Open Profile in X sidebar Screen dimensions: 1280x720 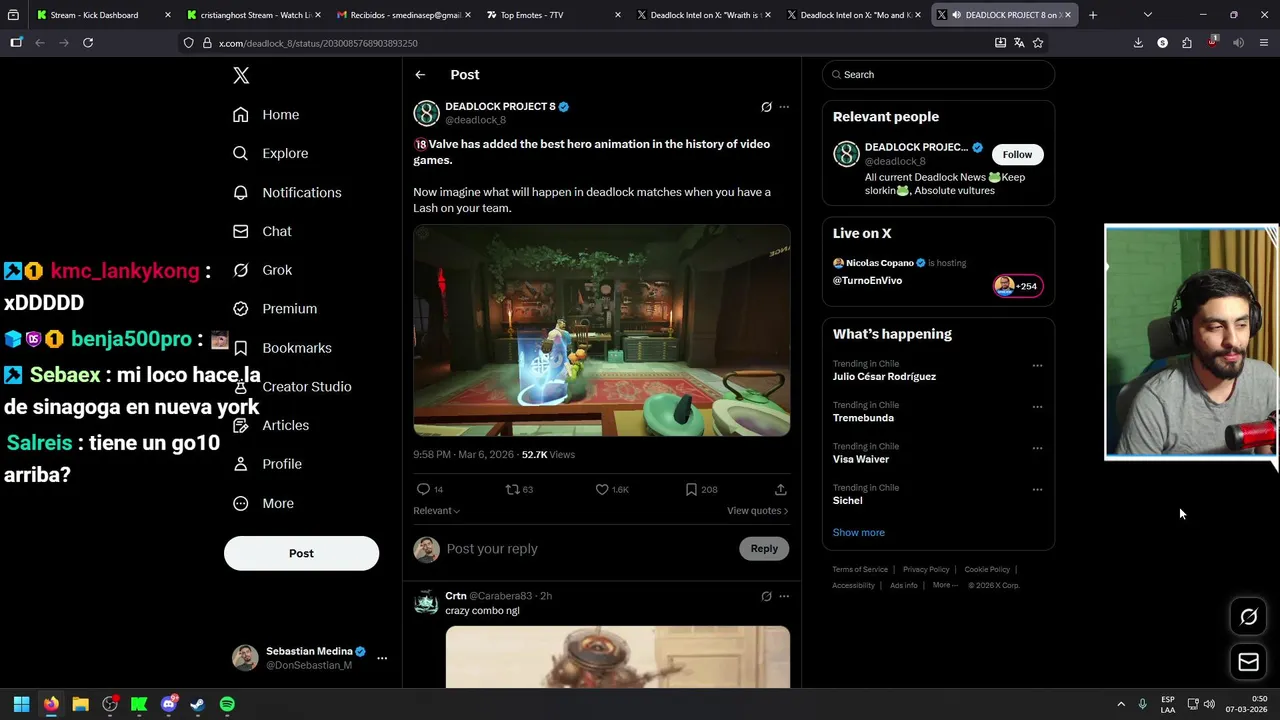267,464
